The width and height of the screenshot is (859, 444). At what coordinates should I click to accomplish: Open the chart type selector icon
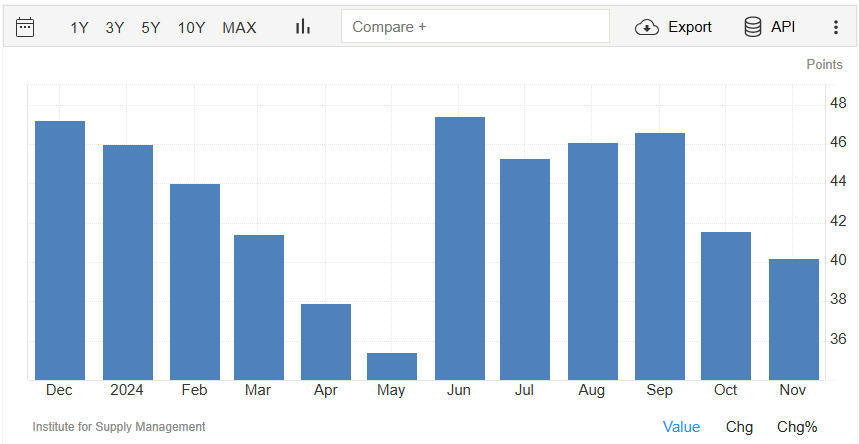pyautogui.click(x=302, y=26)
